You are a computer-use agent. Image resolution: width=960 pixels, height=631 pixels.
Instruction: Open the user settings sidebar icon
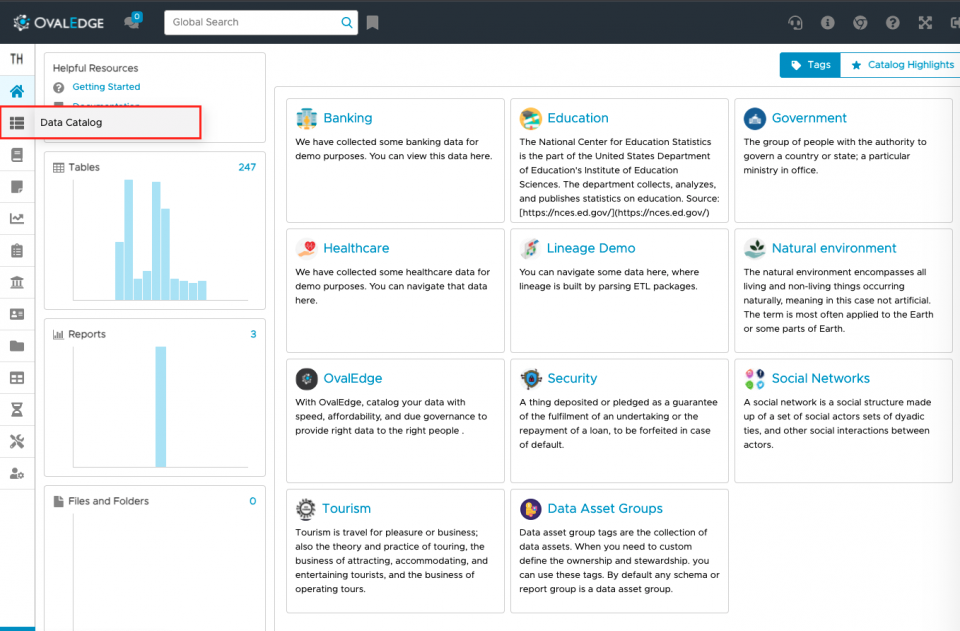(x=17, y=473)
